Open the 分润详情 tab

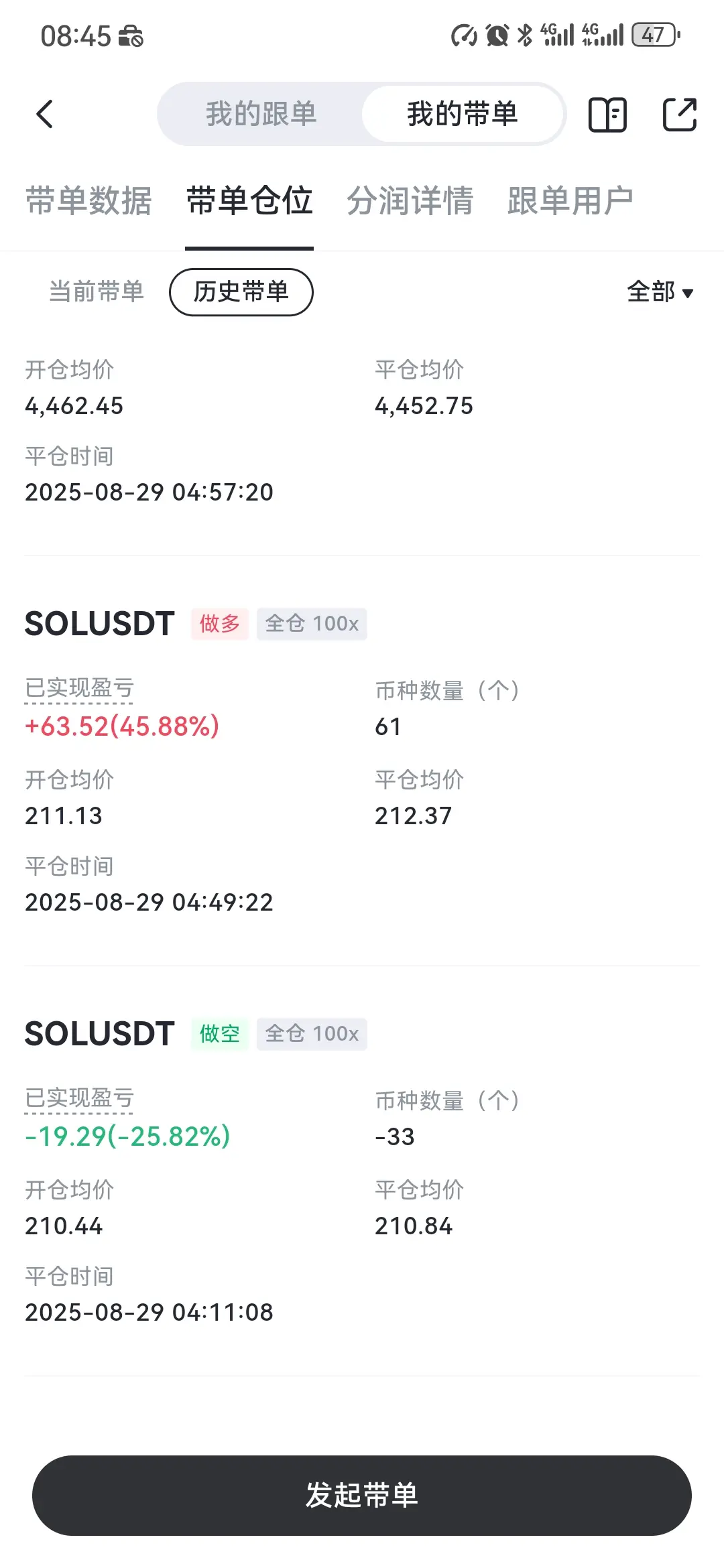click(x=410, y=201)
